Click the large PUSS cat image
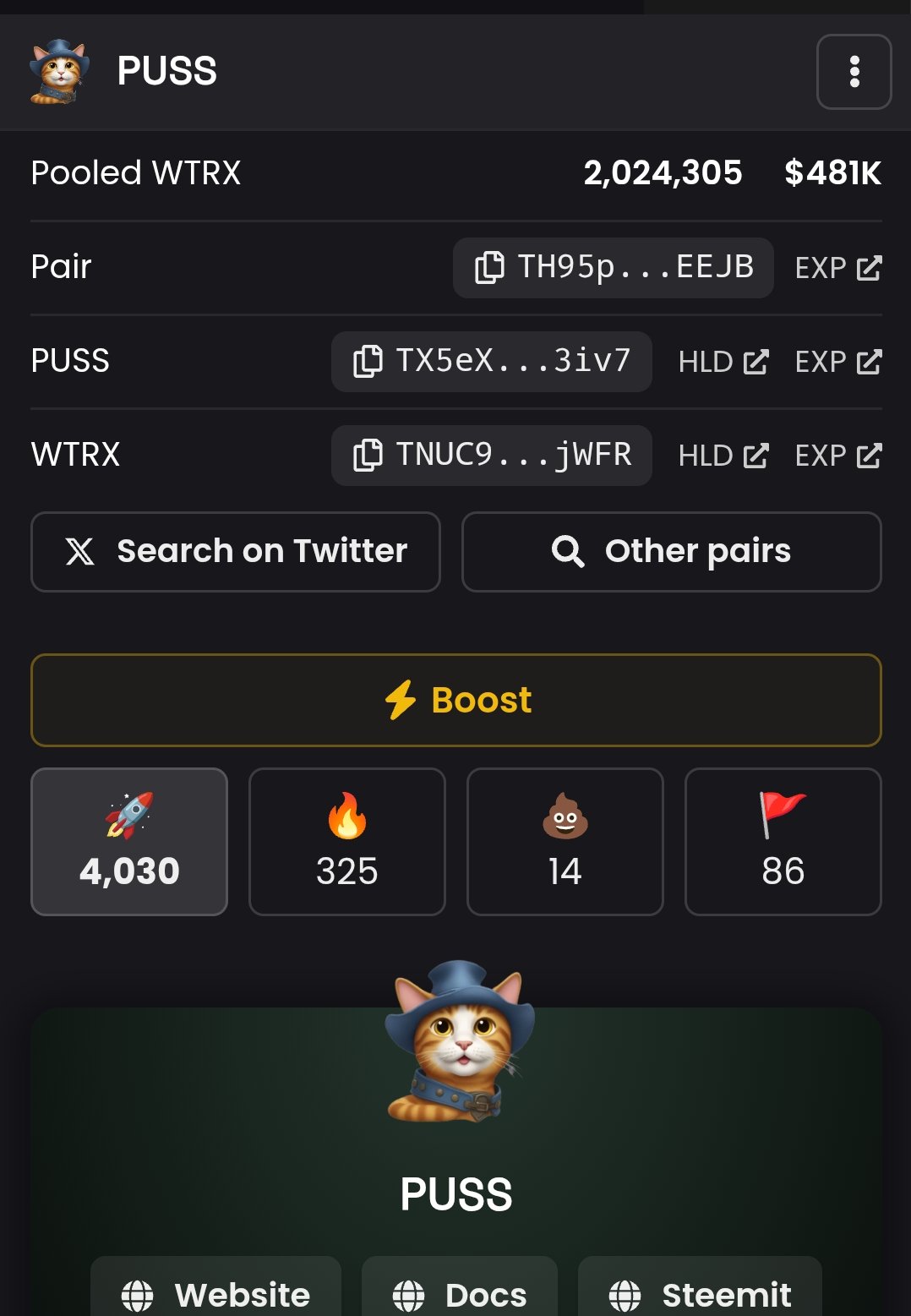The image size is (911, 1316). point(458,1041)
